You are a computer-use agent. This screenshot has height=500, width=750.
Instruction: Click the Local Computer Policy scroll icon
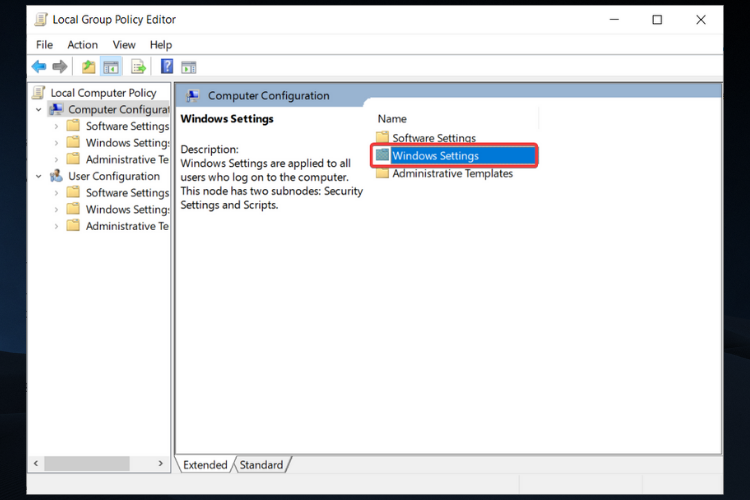click(39, 92)
